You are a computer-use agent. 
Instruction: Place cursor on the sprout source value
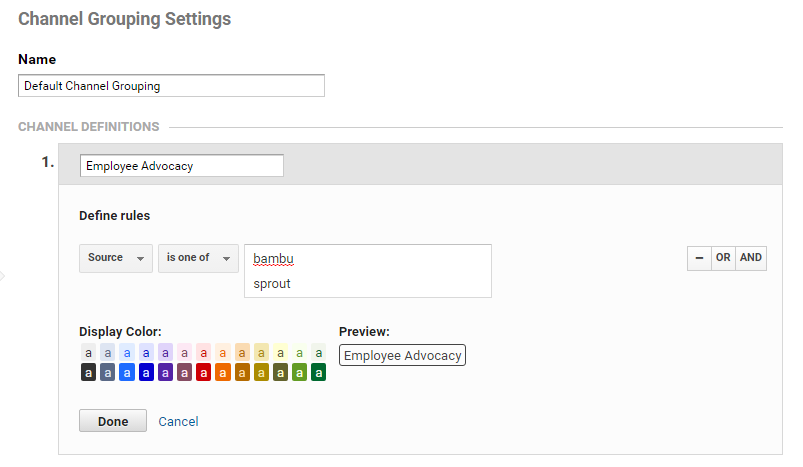tap(272, 284)
